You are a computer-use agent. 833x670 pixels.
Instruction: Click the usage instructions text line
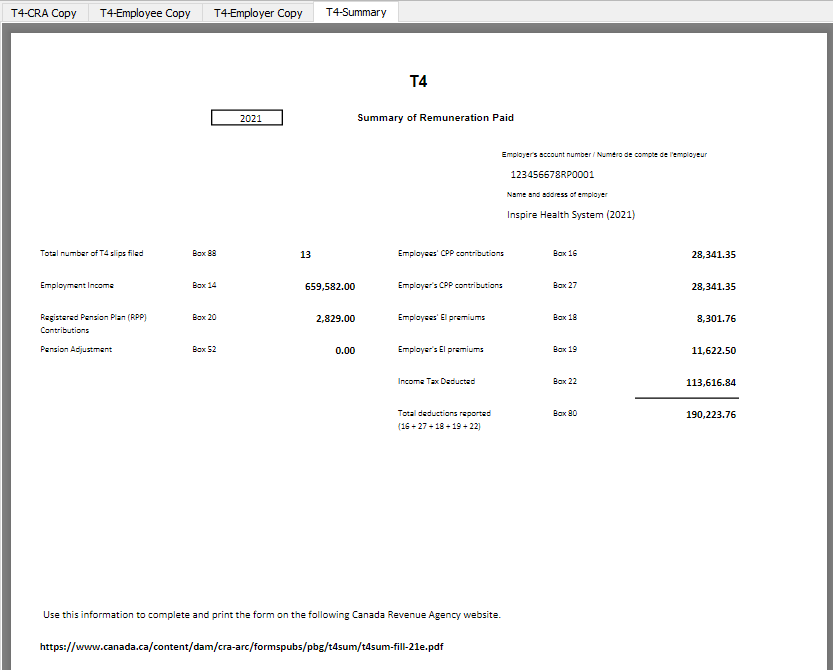tap(271, 614)
